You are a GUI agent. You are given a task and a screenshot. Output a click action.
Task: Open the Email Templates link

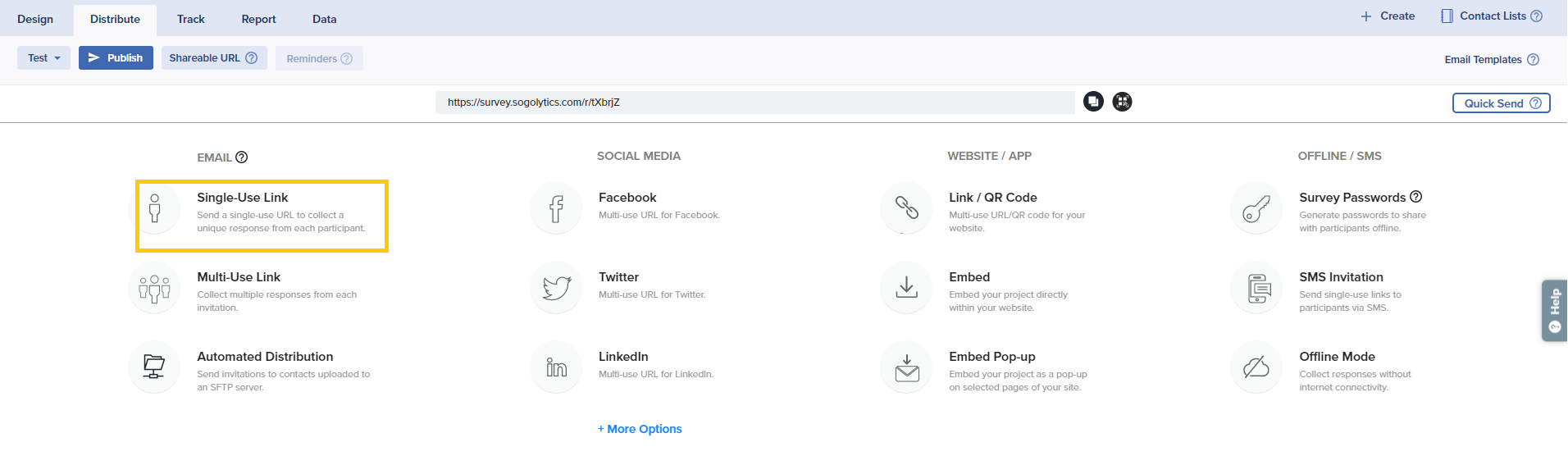coord(1483,60)
